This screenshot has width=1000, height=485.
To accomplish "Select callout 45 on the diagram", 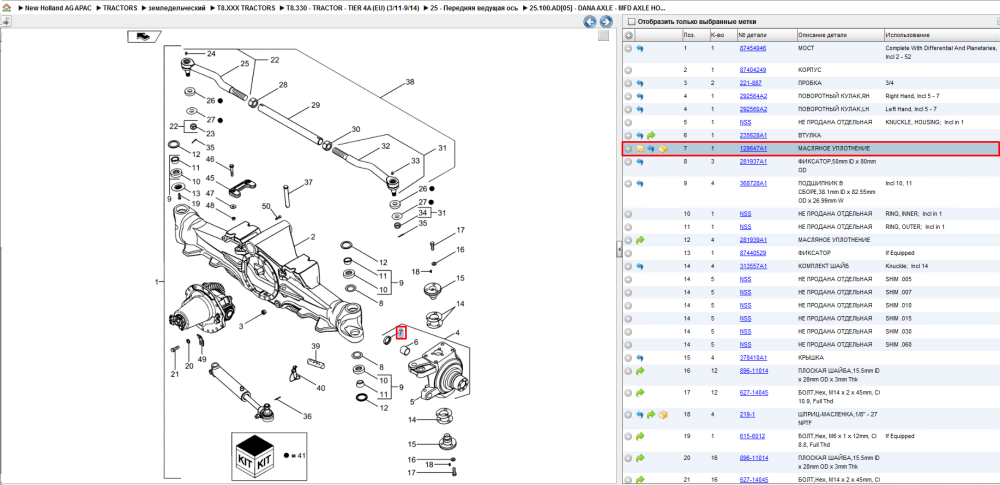I will [209, 178].
